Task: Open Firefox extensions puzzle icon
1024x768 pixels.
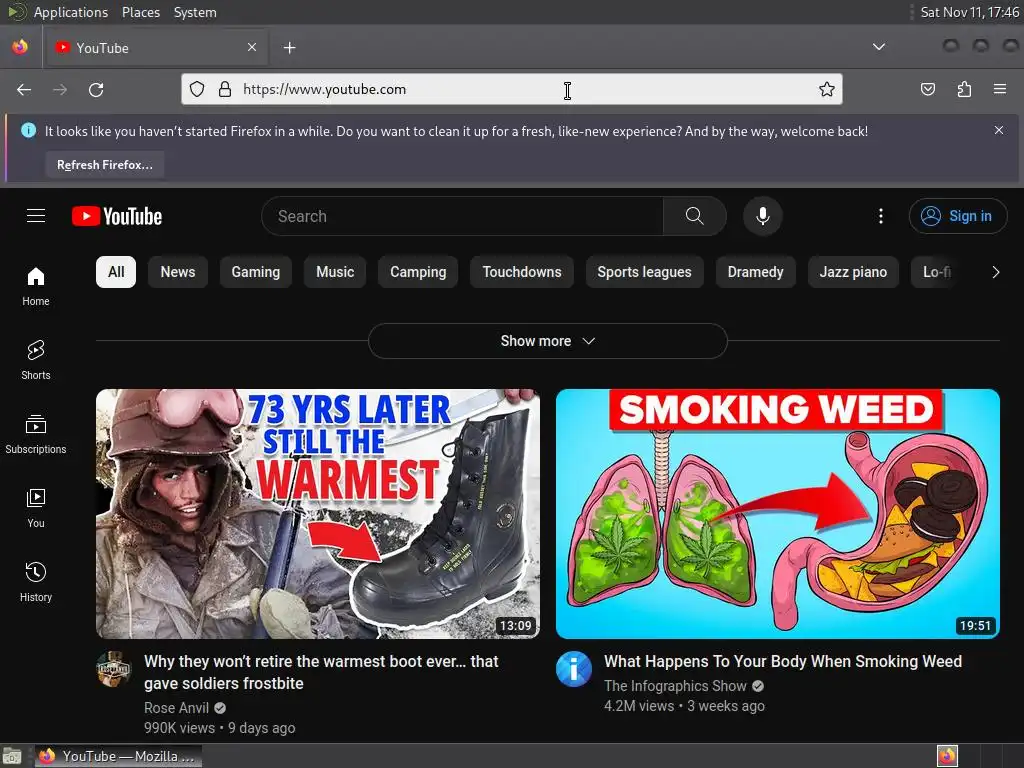Action: (x=964, y=89)
